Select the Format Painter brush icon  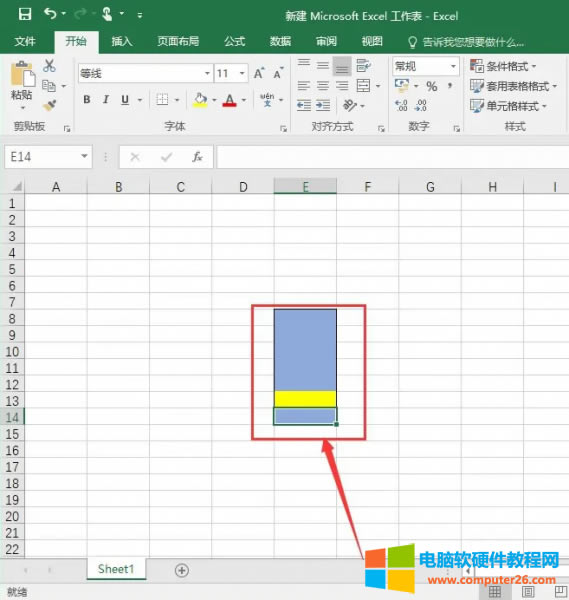pyautogui.click(x=49, y=105)
